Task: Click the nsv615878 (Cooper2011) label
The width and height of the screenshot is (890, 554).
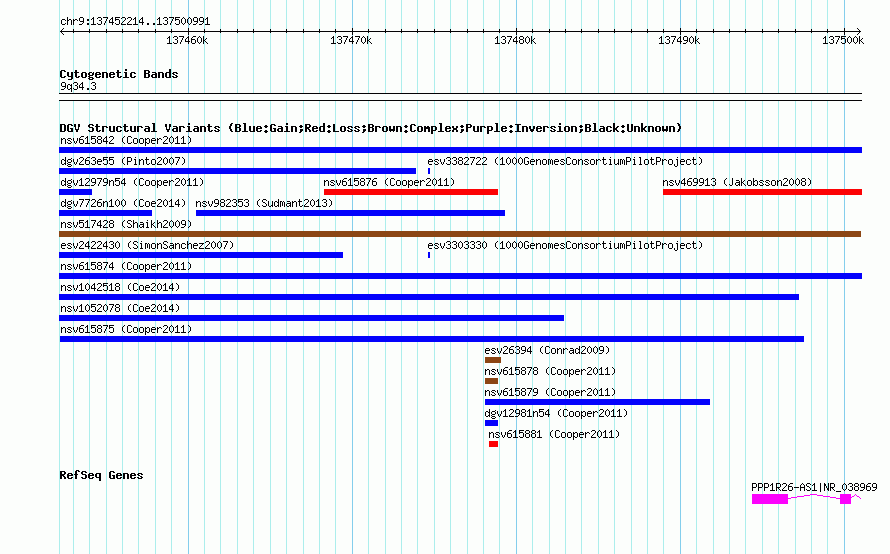Action: pos(550,371)
